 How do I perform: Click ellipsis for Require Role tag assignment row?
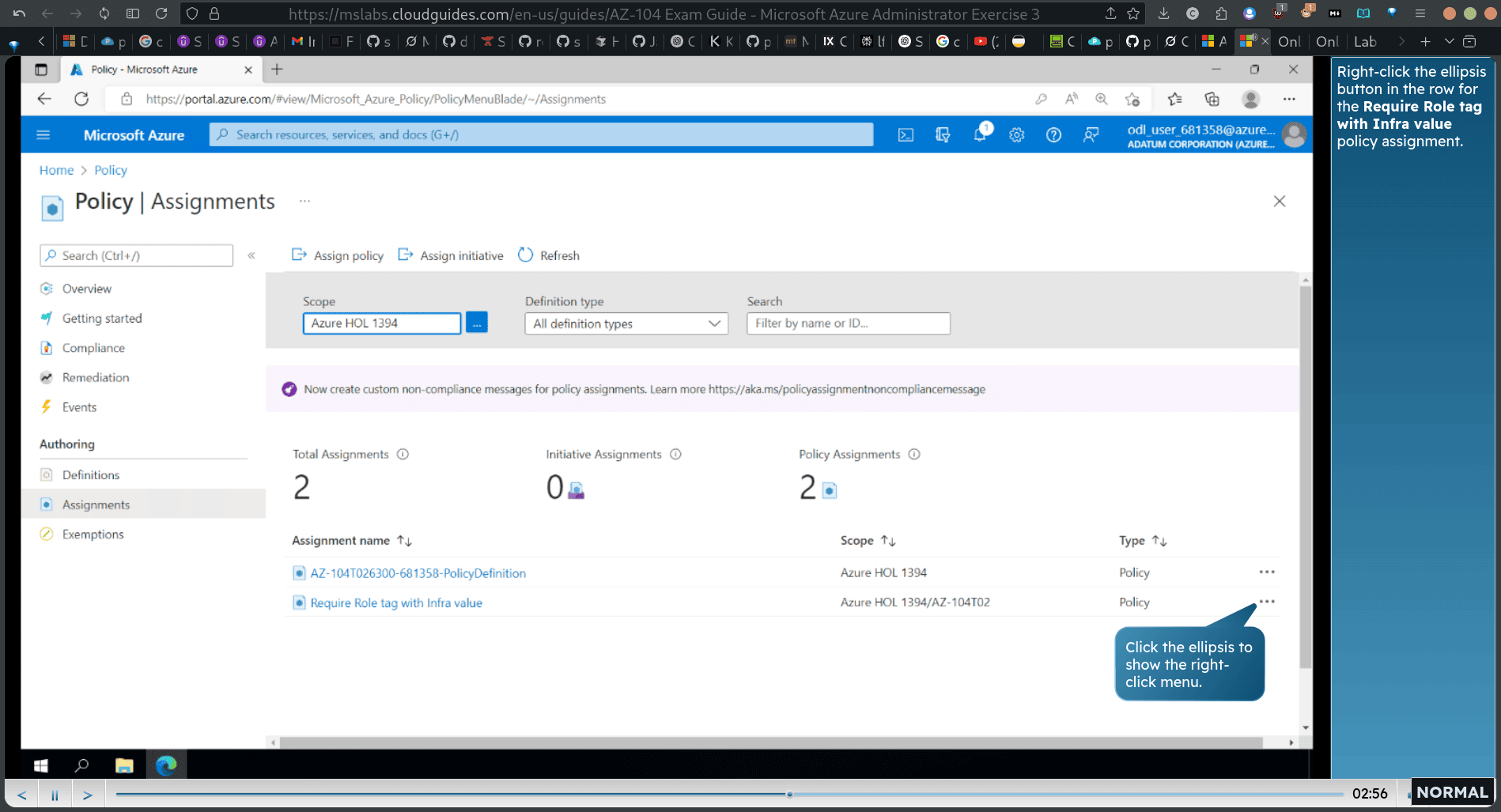1267,602
